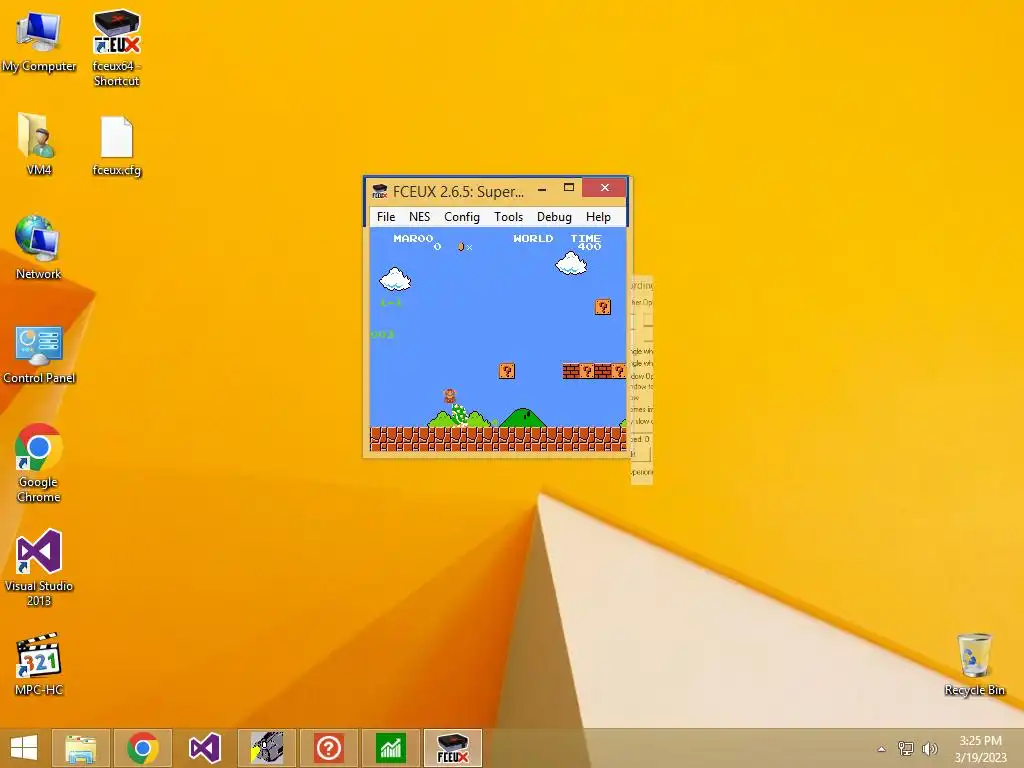
Task: Click the FCEUX title bar app icon
Action: coord(379,191)
